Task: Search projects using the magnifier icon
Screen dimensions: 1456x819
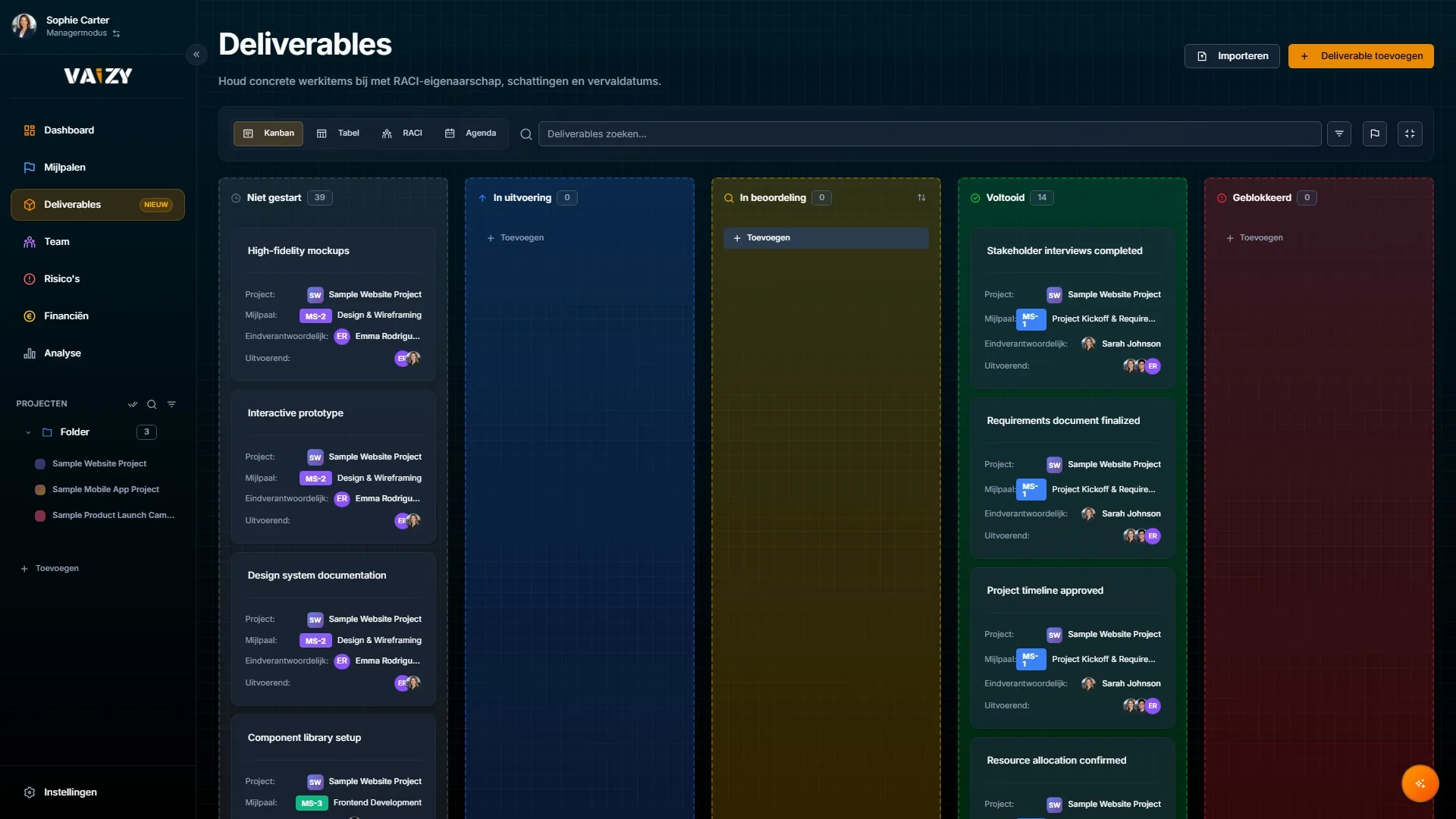Action: (152, 404)
